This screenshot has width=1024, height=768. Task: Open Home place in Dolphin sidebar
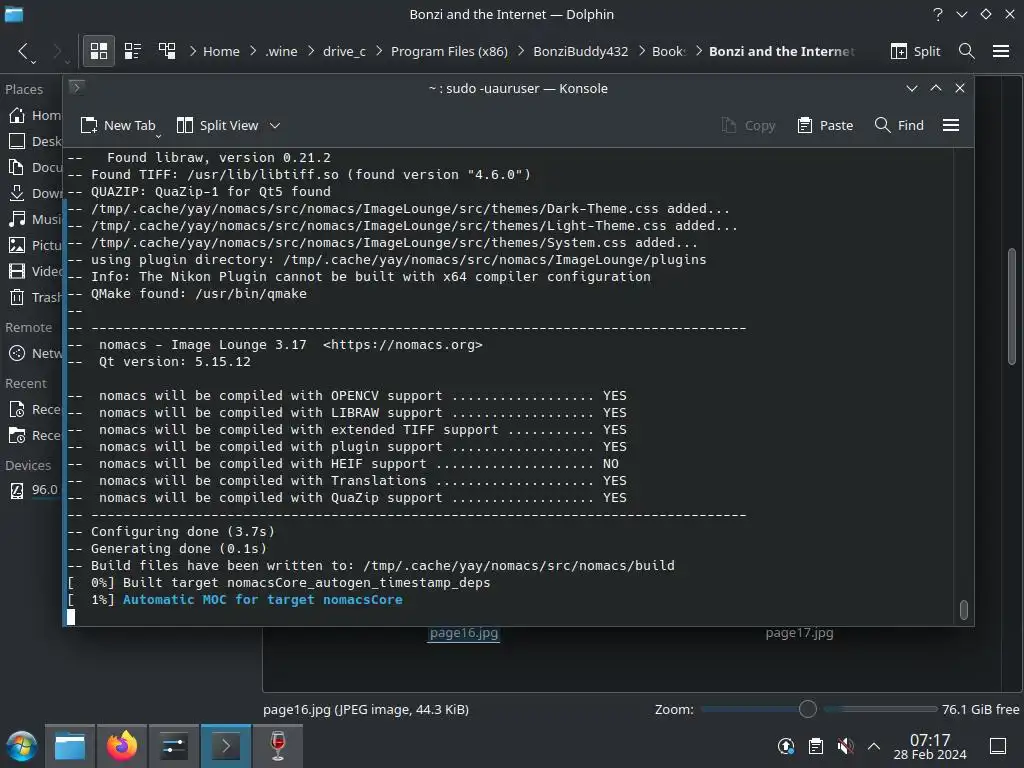(35, 115)
